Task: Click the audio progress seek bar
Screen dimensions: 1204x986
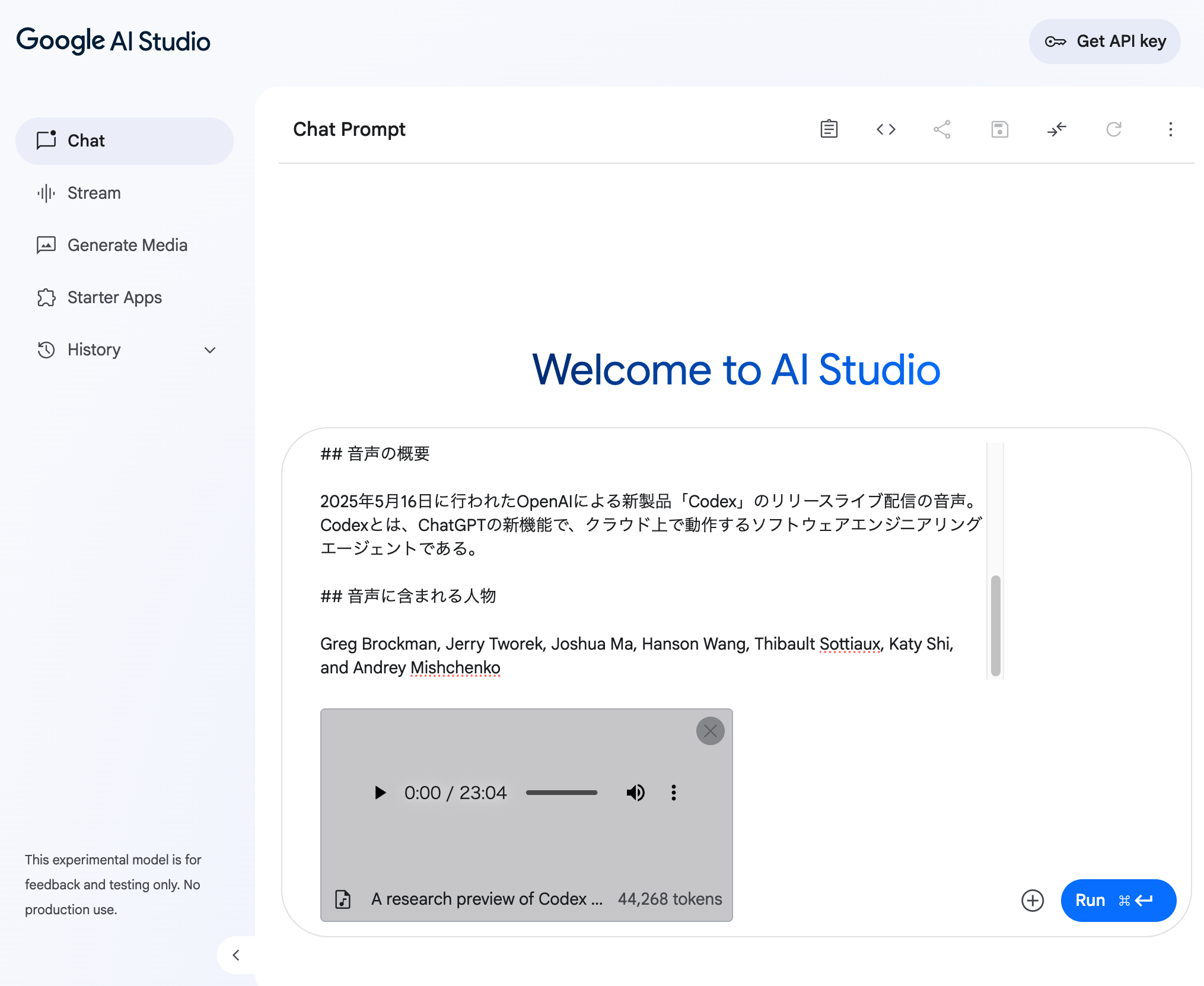Action: pos(561,793)
